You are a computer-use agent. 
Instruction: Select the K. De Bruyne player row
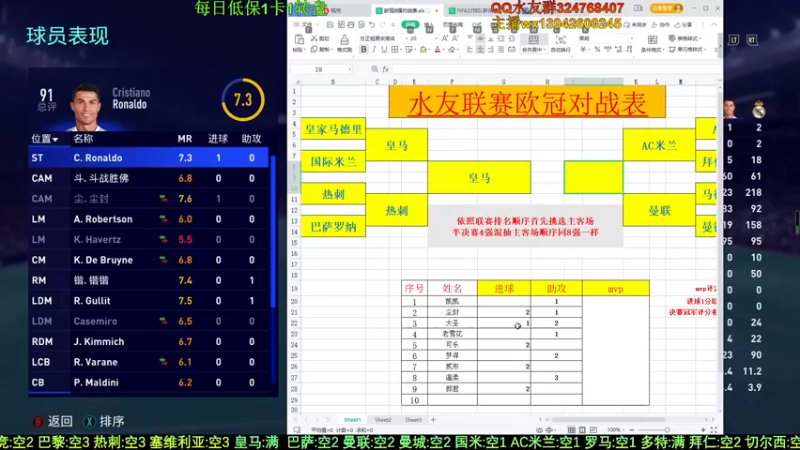148,260
